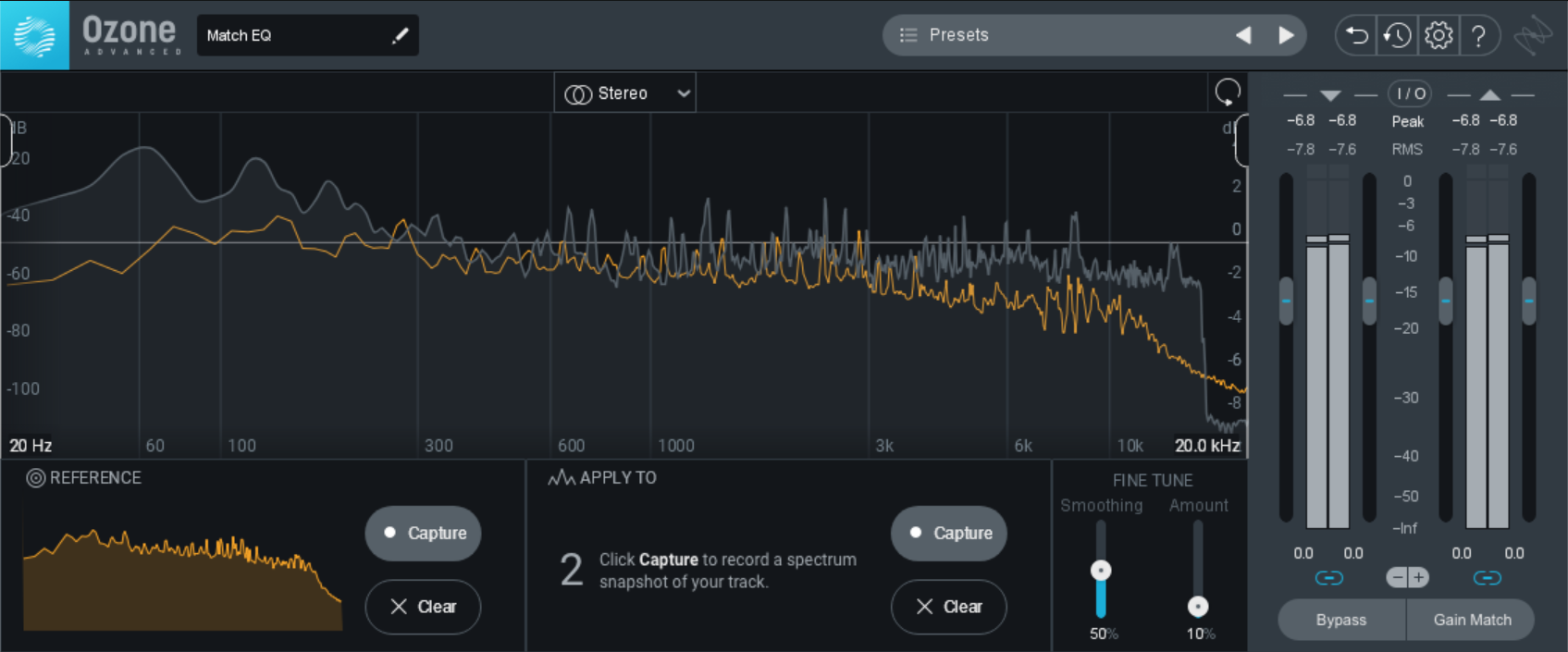Click the 20 Hz low frequency limit label
This screenshot has height=652, width=1568.
(x=31, y=446)
